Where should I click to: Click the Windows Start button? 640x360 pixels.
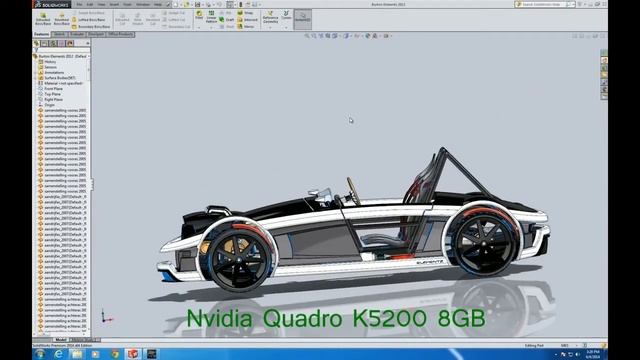pos(40,354)
